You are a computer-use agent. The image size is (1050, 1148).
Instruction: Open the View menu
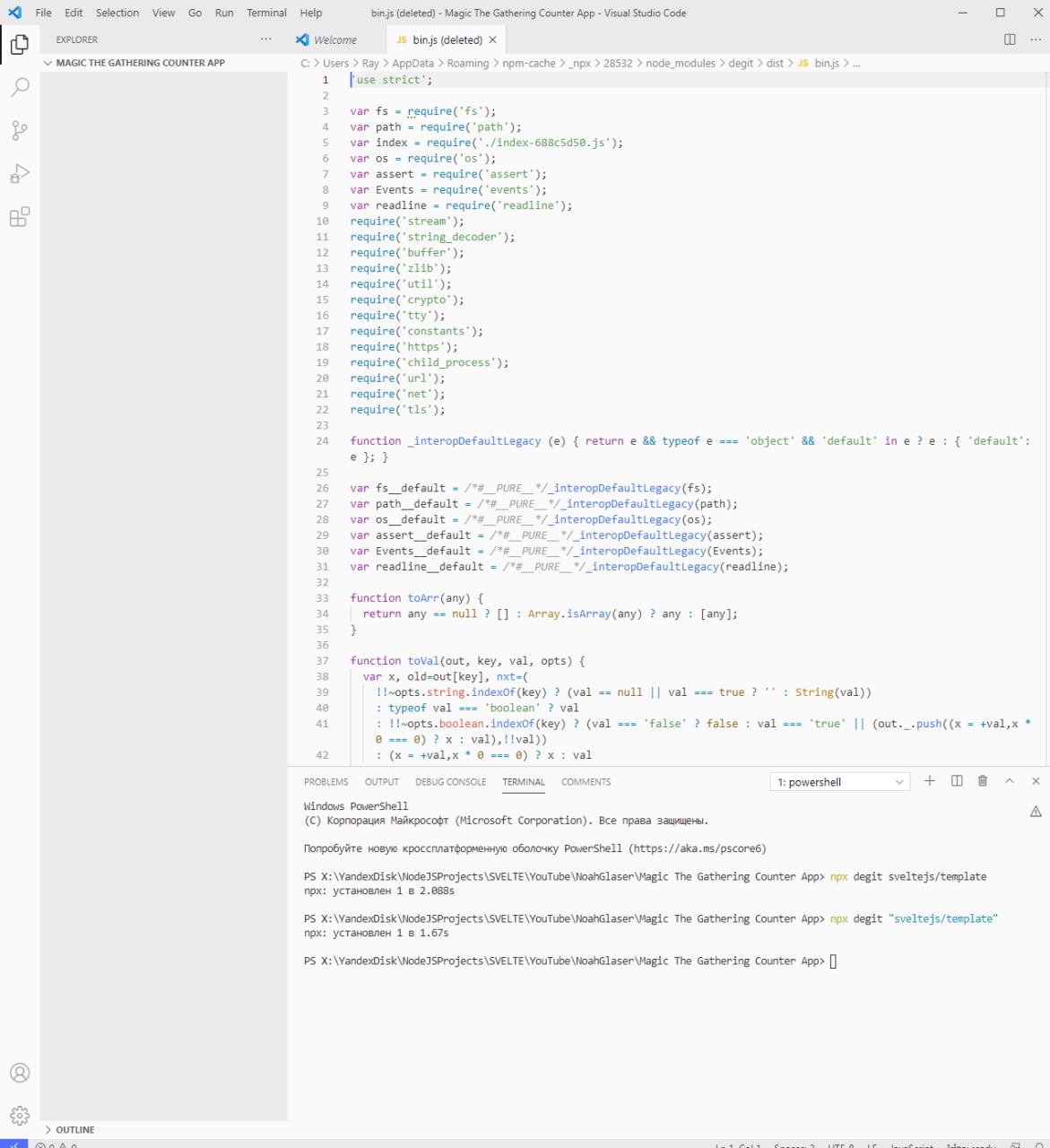click(163, 13)
